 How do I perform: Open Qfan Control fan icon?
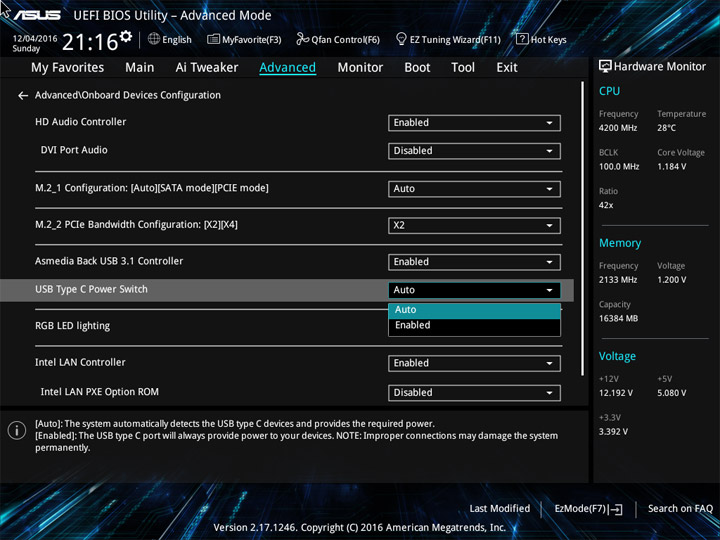302,39
